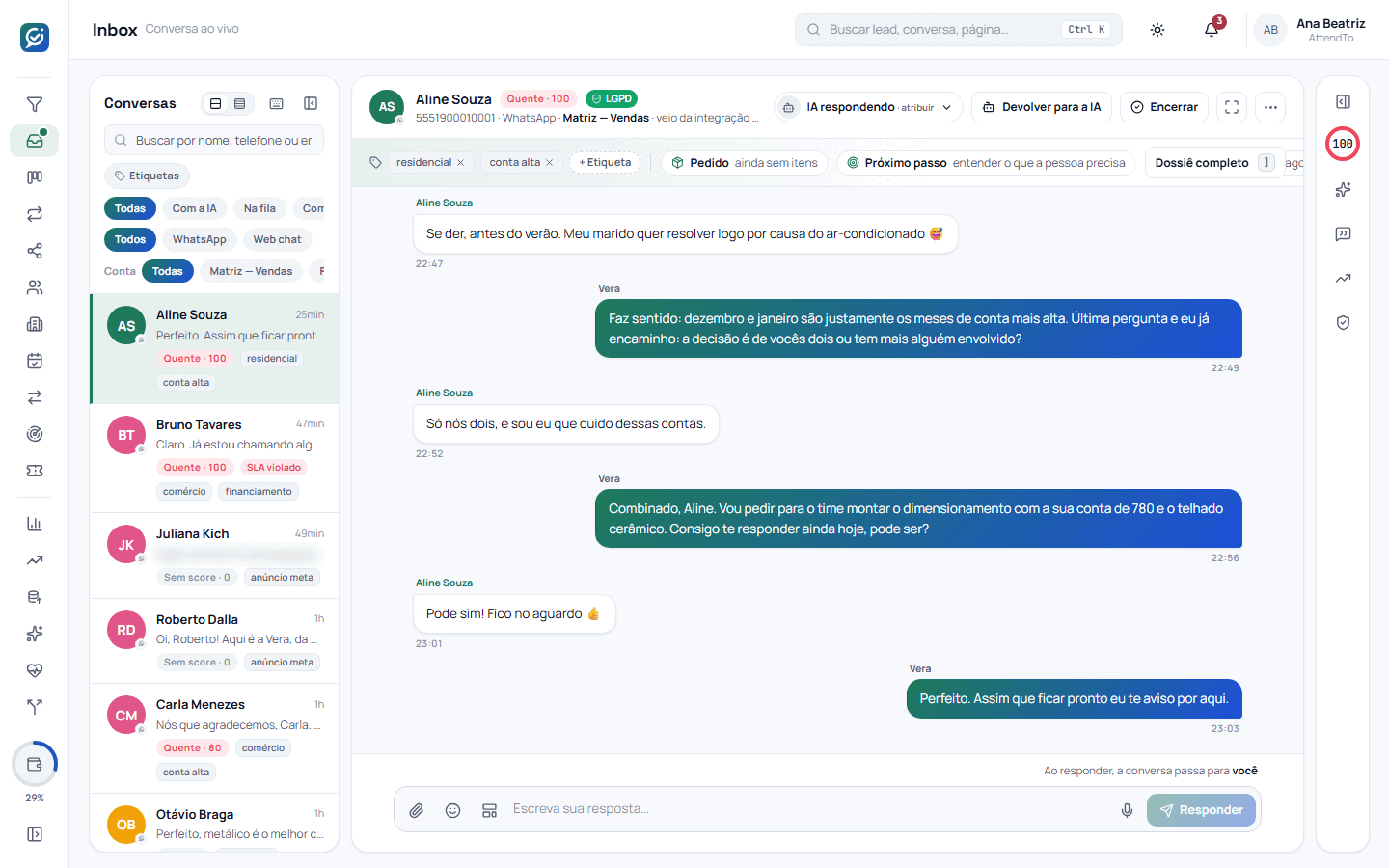Open the bar chart reports icon in left sidebar

[x=35, y=524]
